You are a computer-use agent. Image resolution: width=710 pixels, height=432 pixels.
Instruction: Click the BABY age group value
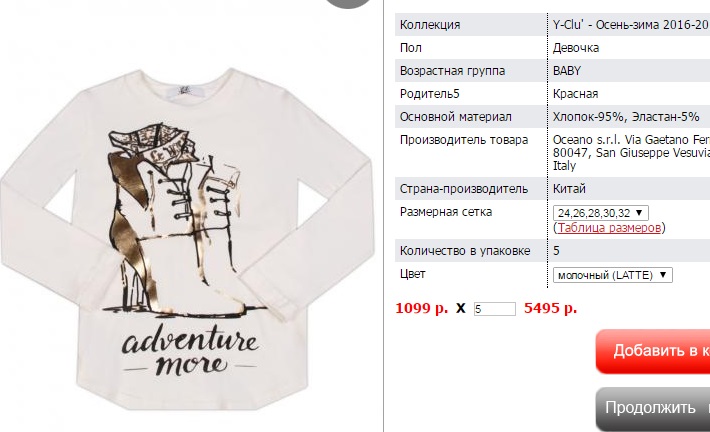click(566, 71)
